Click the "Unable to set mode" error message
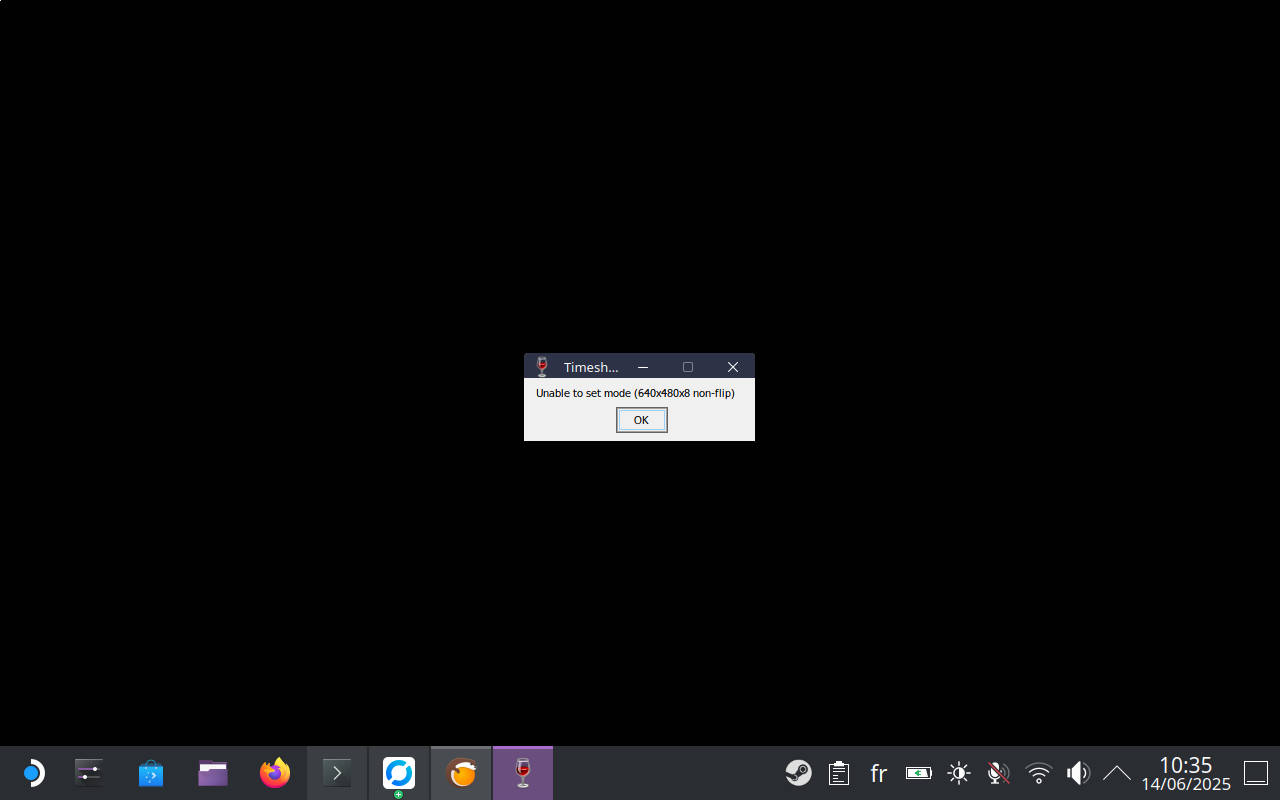The image size is (1280, 800). point(635,393)
